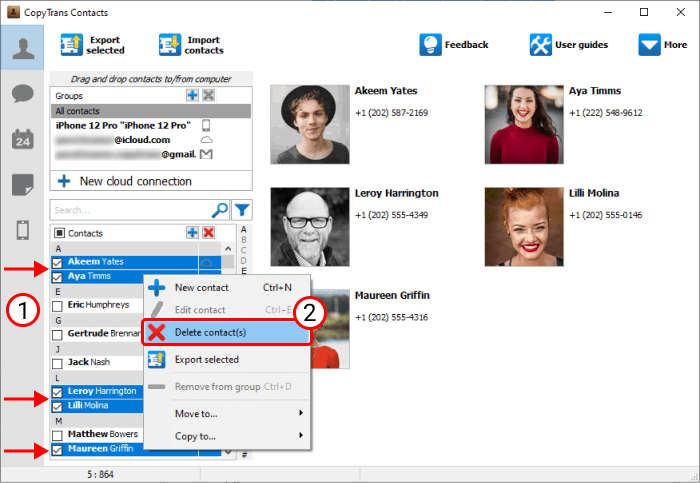Open the device phone section icon
This screenshot has width=700, height=483.
click(22, 230)
